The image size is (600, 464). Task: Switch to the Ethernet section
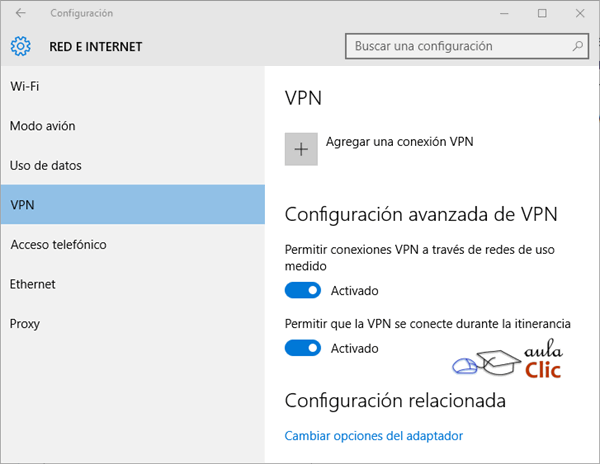[x=33, y=284]
